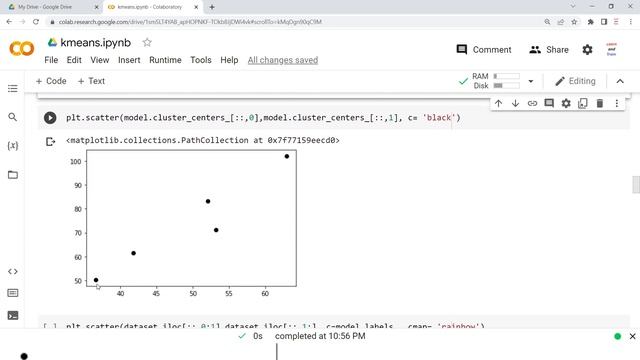Open the find and replace sidebar icon
The image size is (640, 360).
click(13, 117)
